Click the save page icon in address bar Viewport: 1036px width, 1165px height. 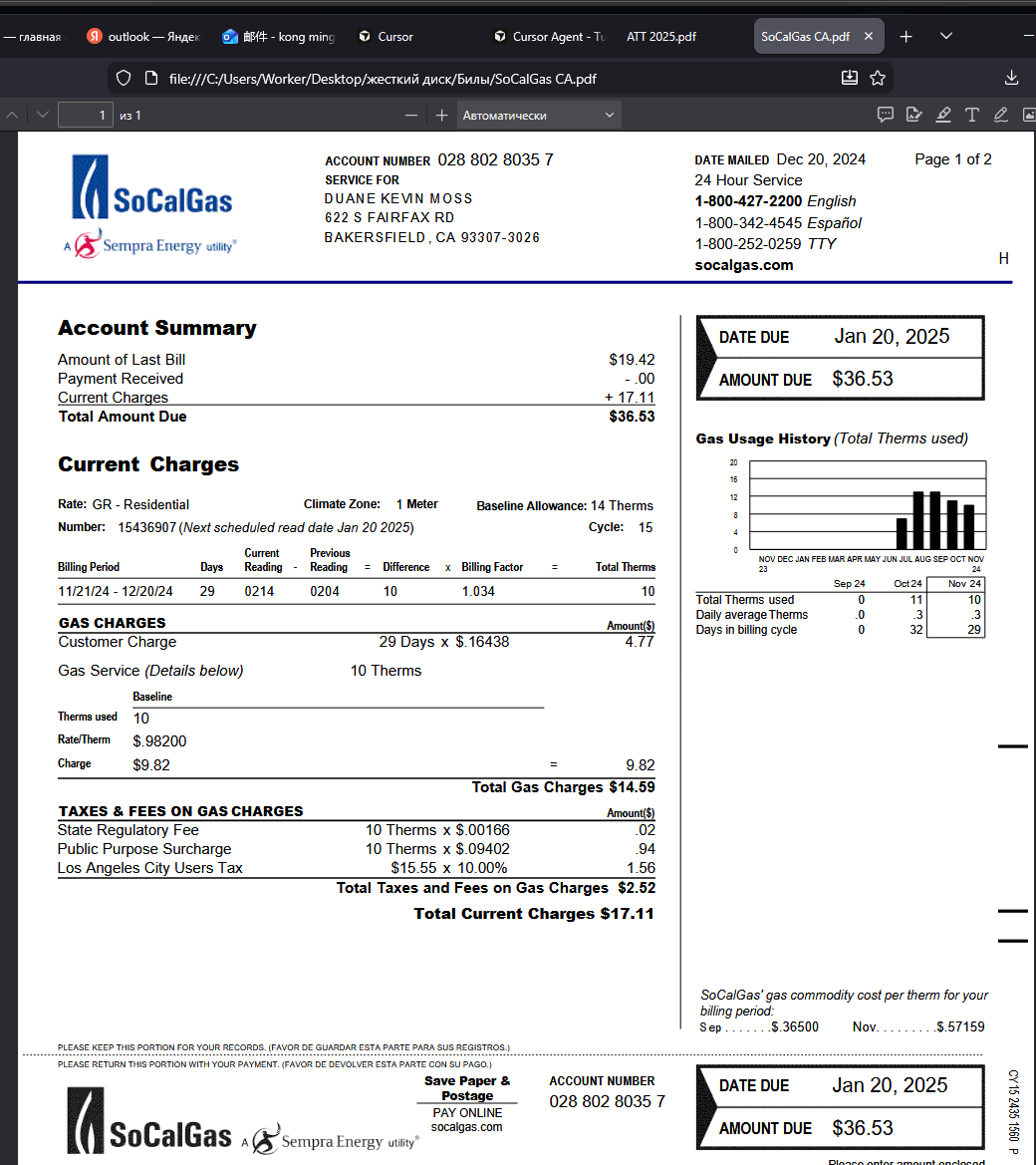850,78
